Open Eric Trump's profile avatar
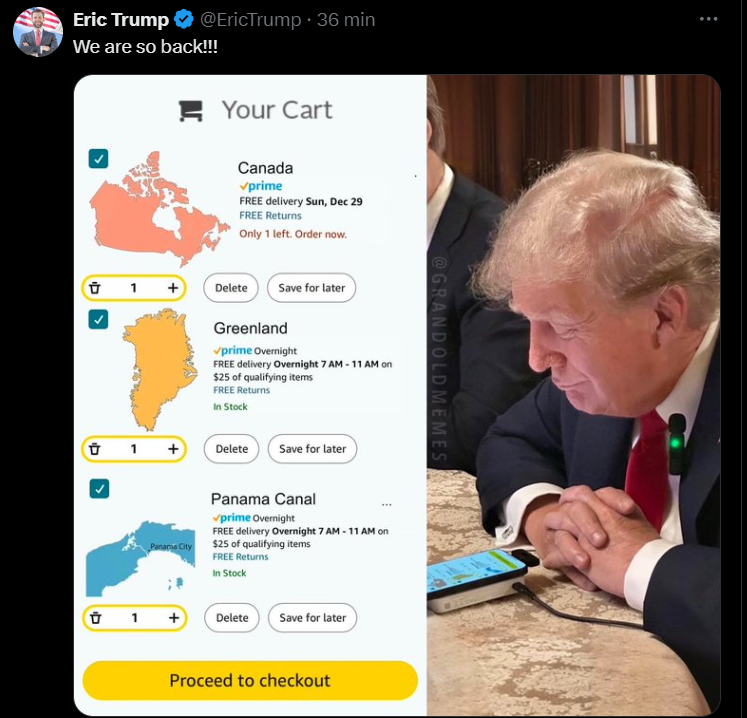This screenshot has width=747, height=718. tap(38, 32)
